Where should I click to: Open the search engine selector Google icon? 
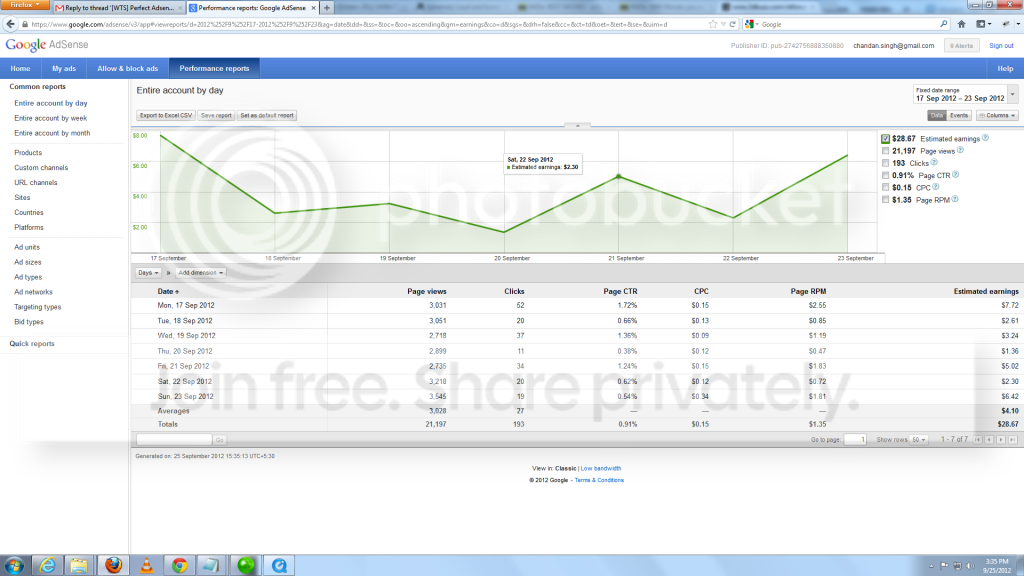(750, 24)
